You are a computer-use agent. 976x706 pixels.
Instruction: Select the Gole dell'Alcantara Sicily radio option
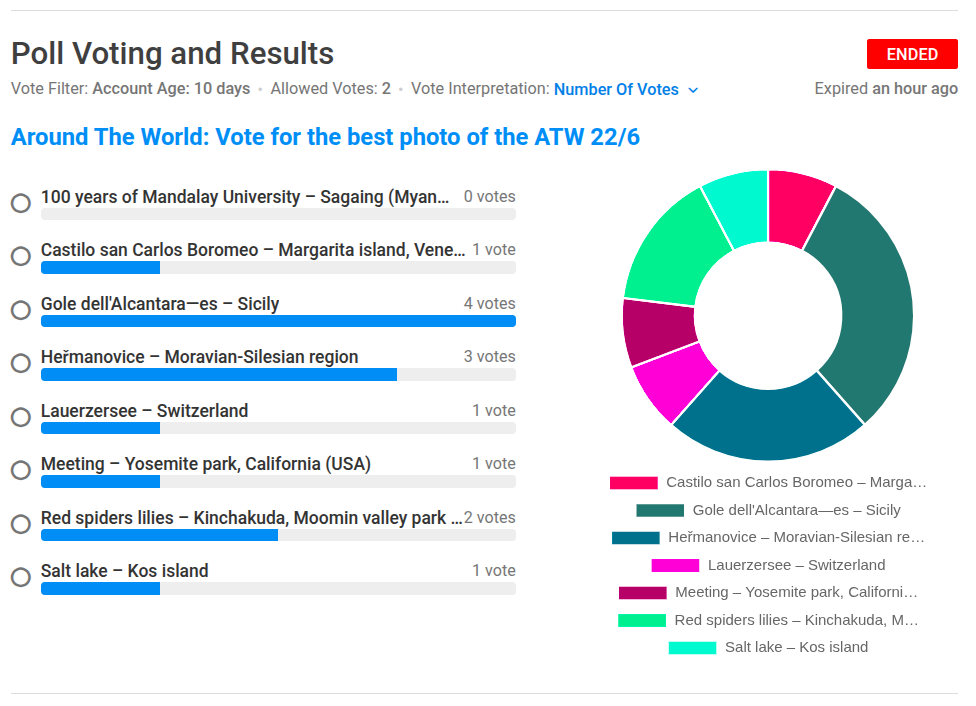pyautogui.click(x=20, y=310)
